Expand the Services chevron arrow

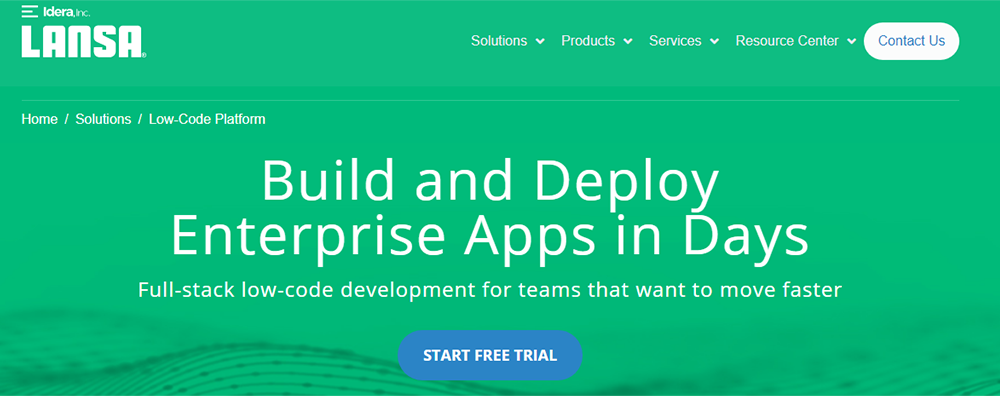pos(715,41)
